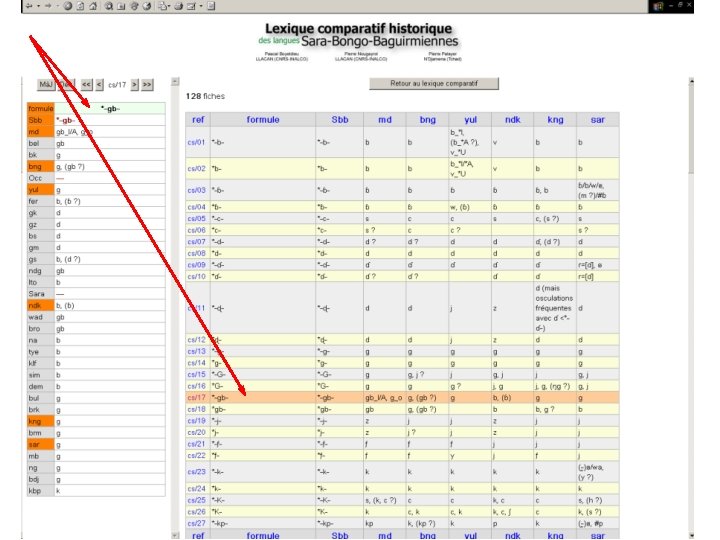
Task: Click the main page scrollbar down arrow
Action: [x=691, y=535]
